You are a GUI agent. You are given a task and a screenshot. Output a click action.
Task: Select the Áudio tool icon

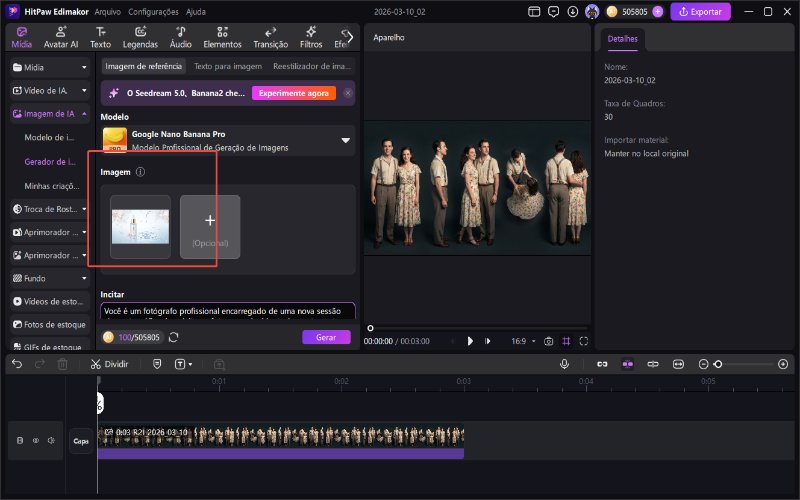180,37
